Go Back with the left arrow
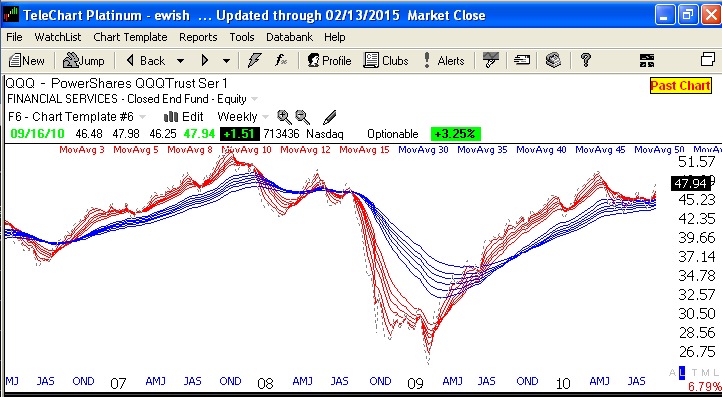Viewport: 722px width, 397px height. pyautogui.click(x=146, y=60)
